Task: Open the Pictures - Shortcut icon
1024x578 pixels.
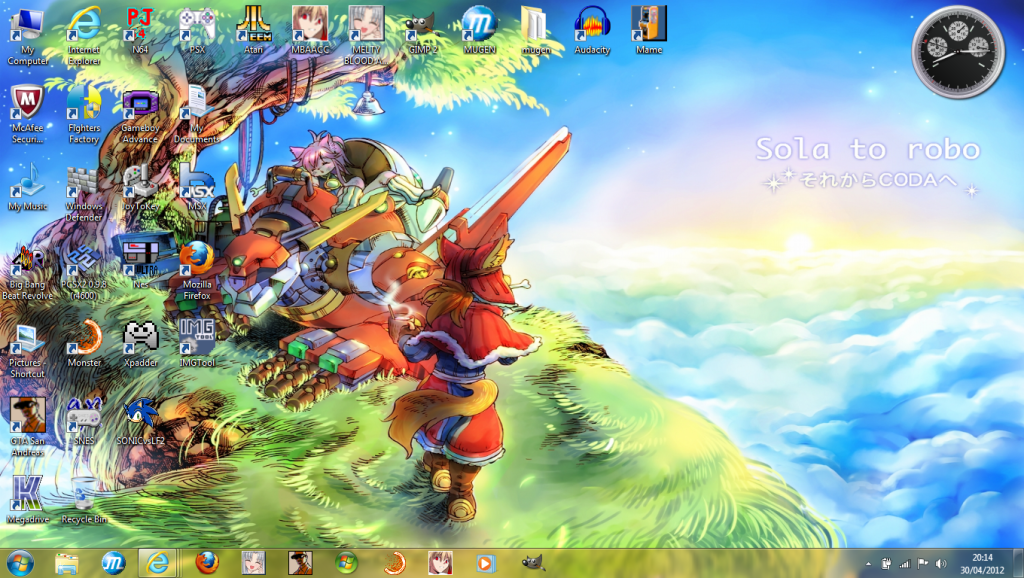Action: click(x=27, y=349)
